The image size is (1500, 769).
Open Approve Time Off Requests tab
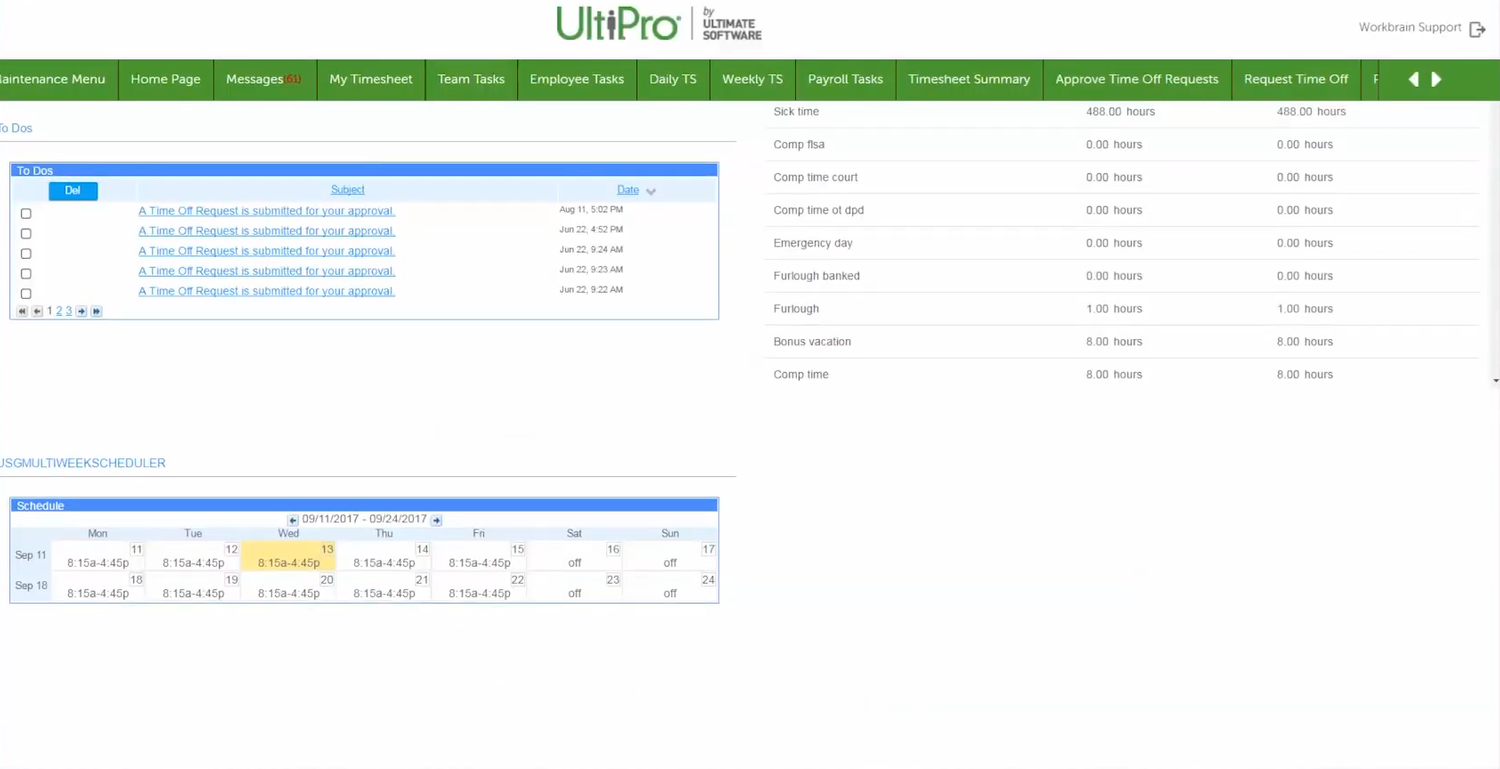pyautogui.click(x=1136, y=79)
